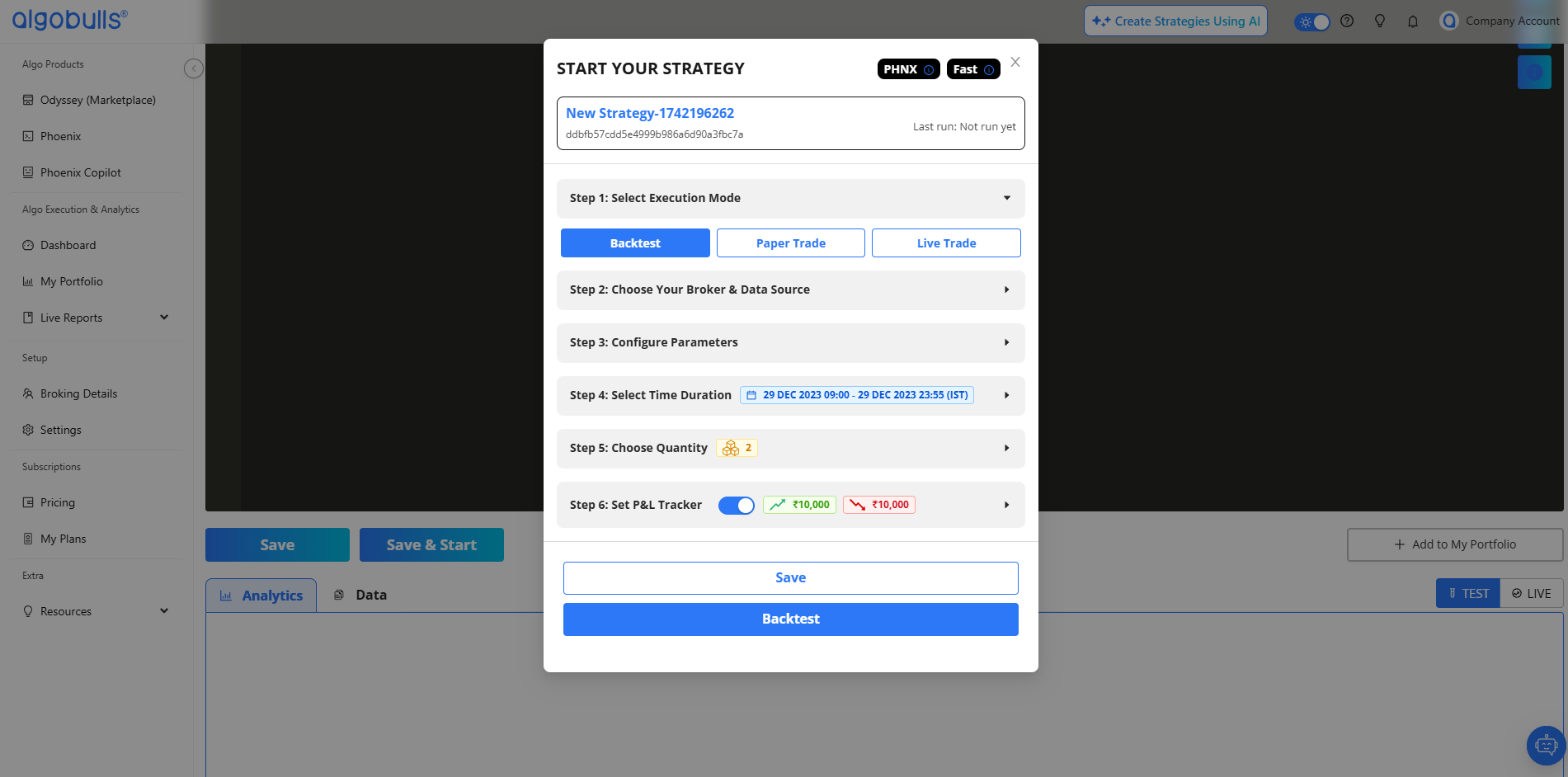Click the Fast badge label
The width and height of the screenshot is (1568, 777).
[x=965, y=69]
